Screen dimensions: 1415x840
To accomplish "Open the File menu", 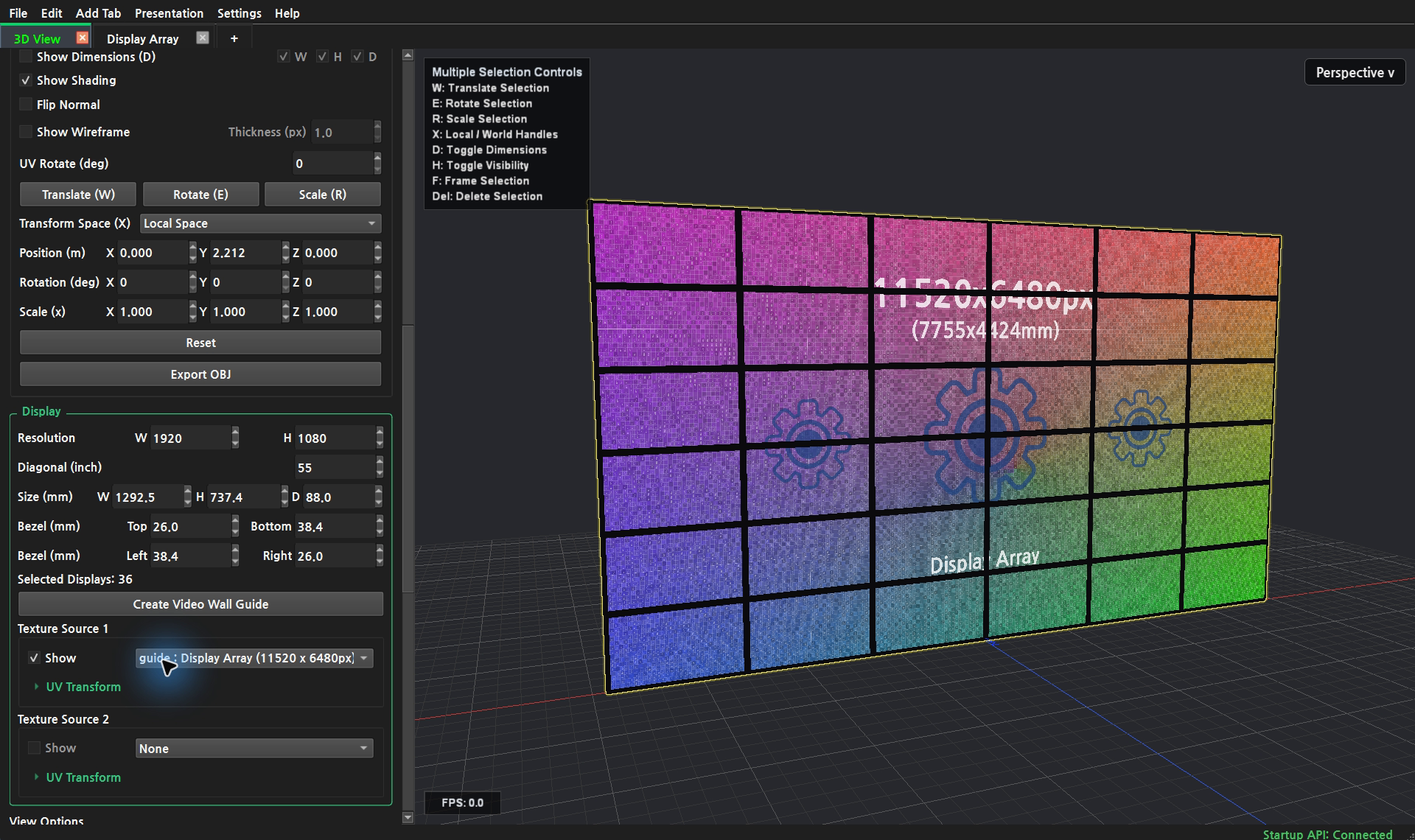I will coord(18,13).
